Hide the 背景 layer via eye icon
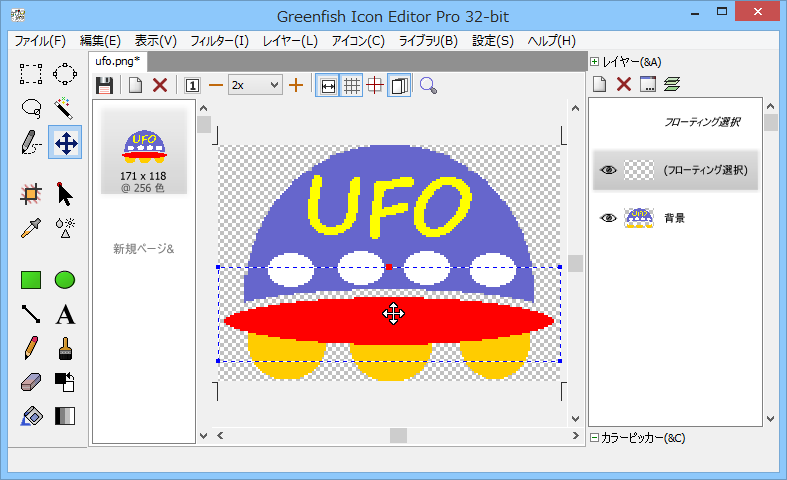Screen dimensions: 787x480 tap(607, 217)
